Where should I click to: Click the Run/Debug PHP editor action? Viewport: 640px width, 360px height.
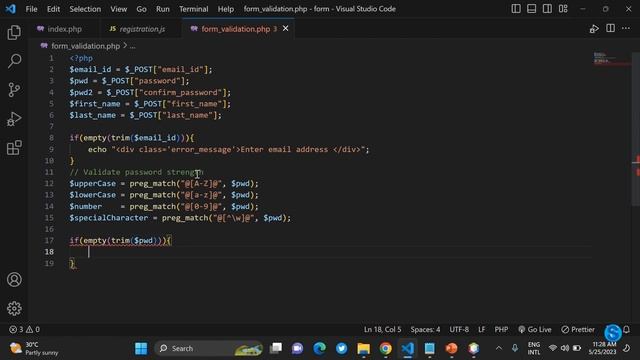pos(594,29)
